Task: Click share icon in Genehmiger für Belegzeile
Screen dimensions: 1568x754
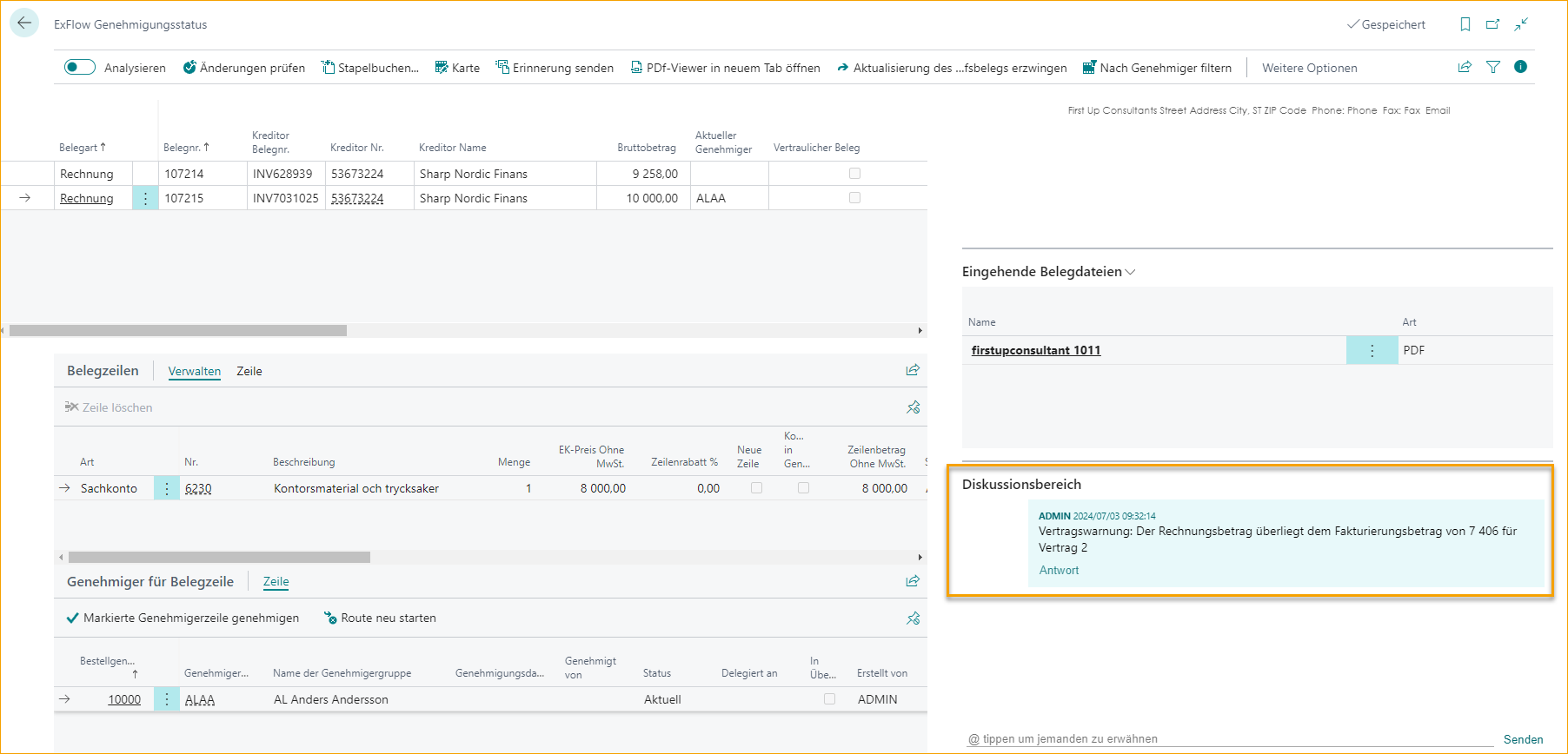Action: pos(913,581)
